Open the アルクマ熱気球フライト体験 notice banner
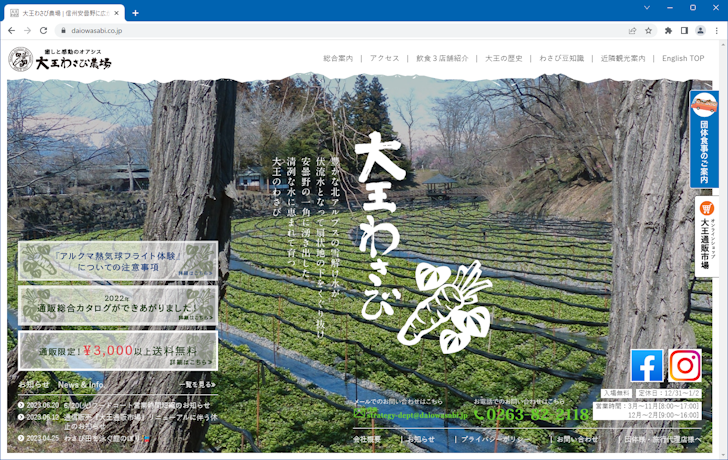 (118, 261)
